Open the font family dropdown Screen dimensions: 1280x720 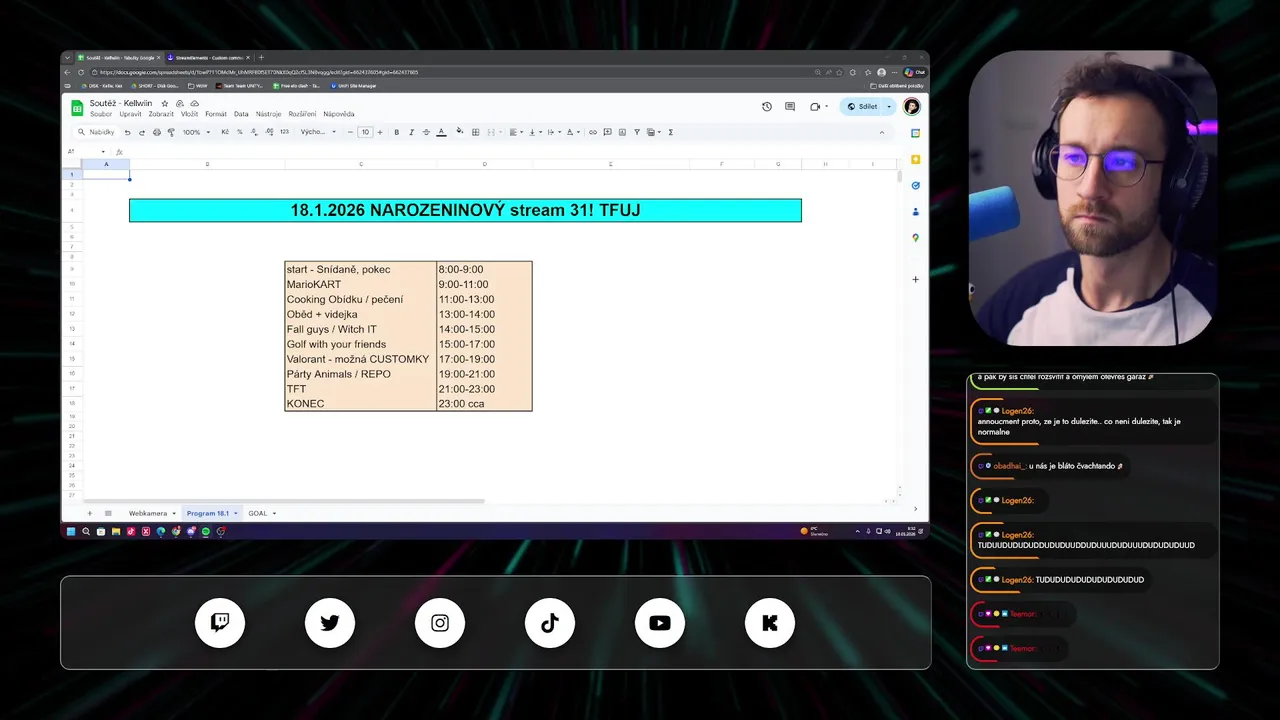319,132
